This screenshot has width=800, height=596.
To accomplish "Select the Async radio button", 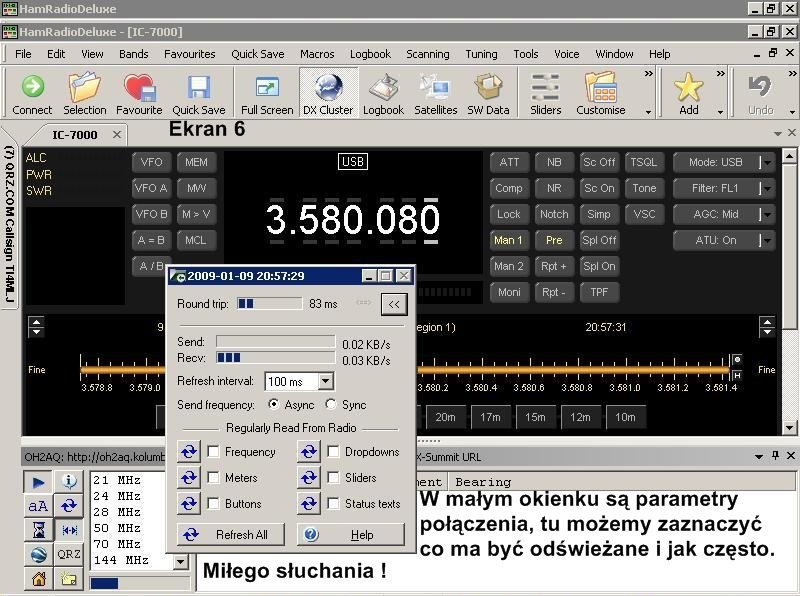I will tap(274, 404).
